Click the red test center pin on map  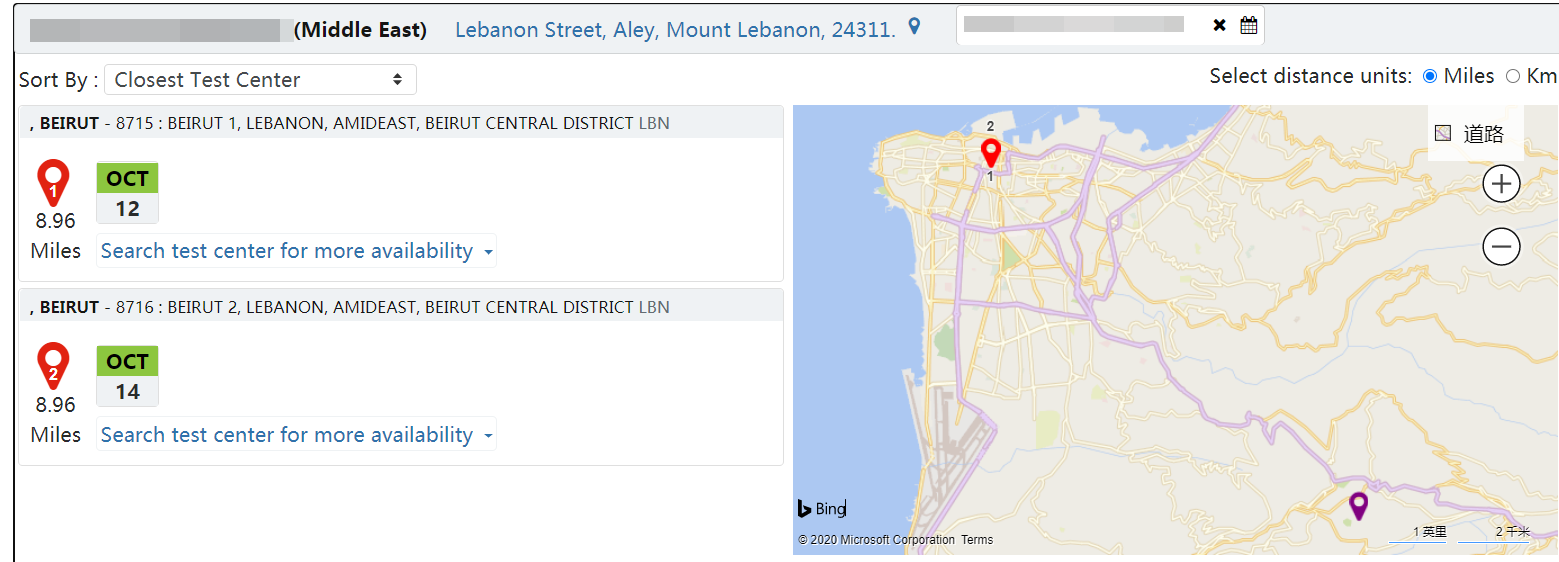(990, 153)
